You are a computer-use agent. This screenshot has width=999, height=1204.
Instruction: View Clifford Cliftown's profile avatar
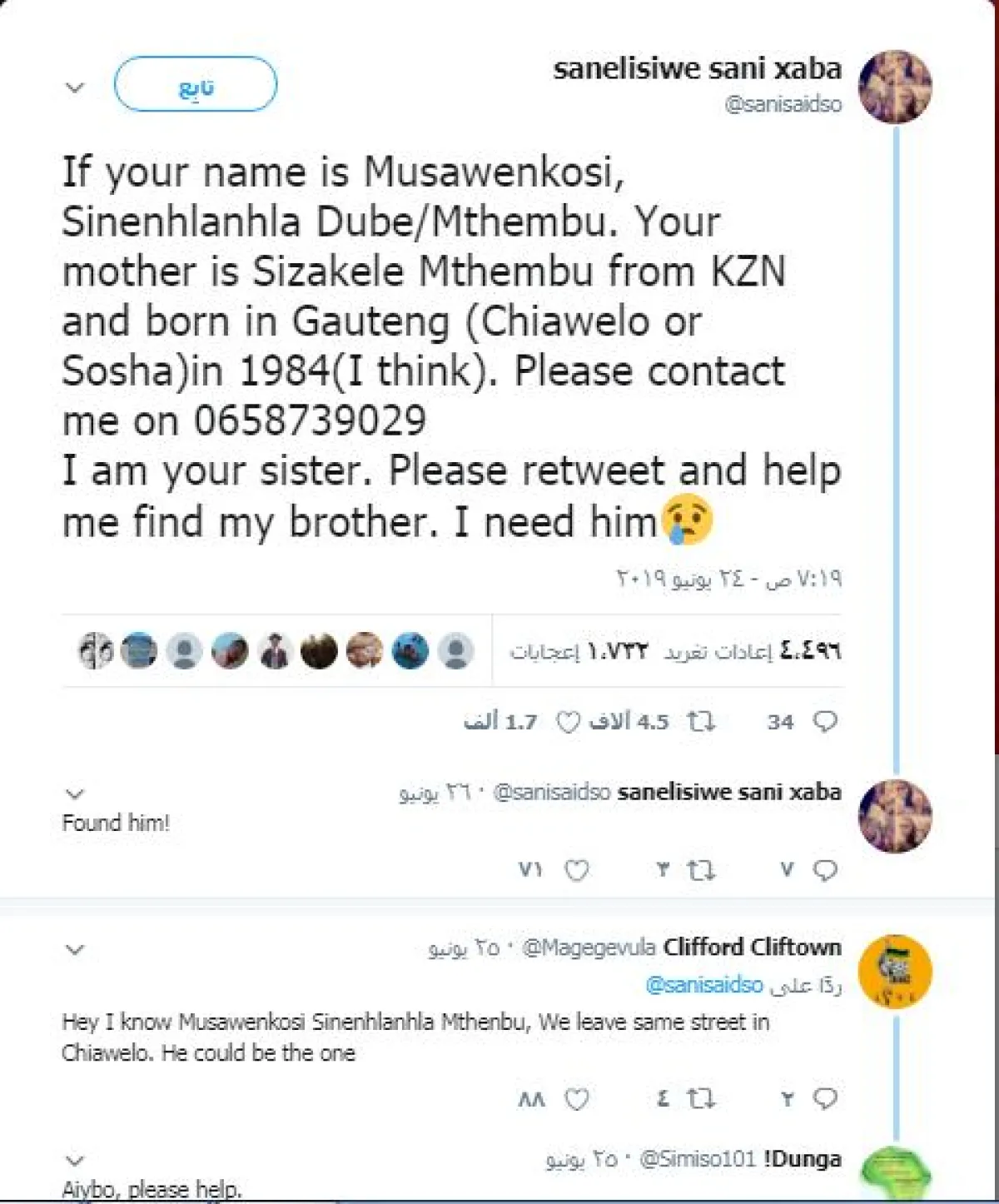coord(895,971)
